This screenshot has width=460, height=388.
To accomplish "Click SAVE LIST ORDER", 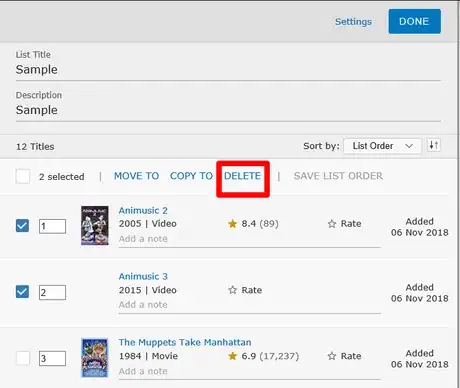I will click(338, 176).
